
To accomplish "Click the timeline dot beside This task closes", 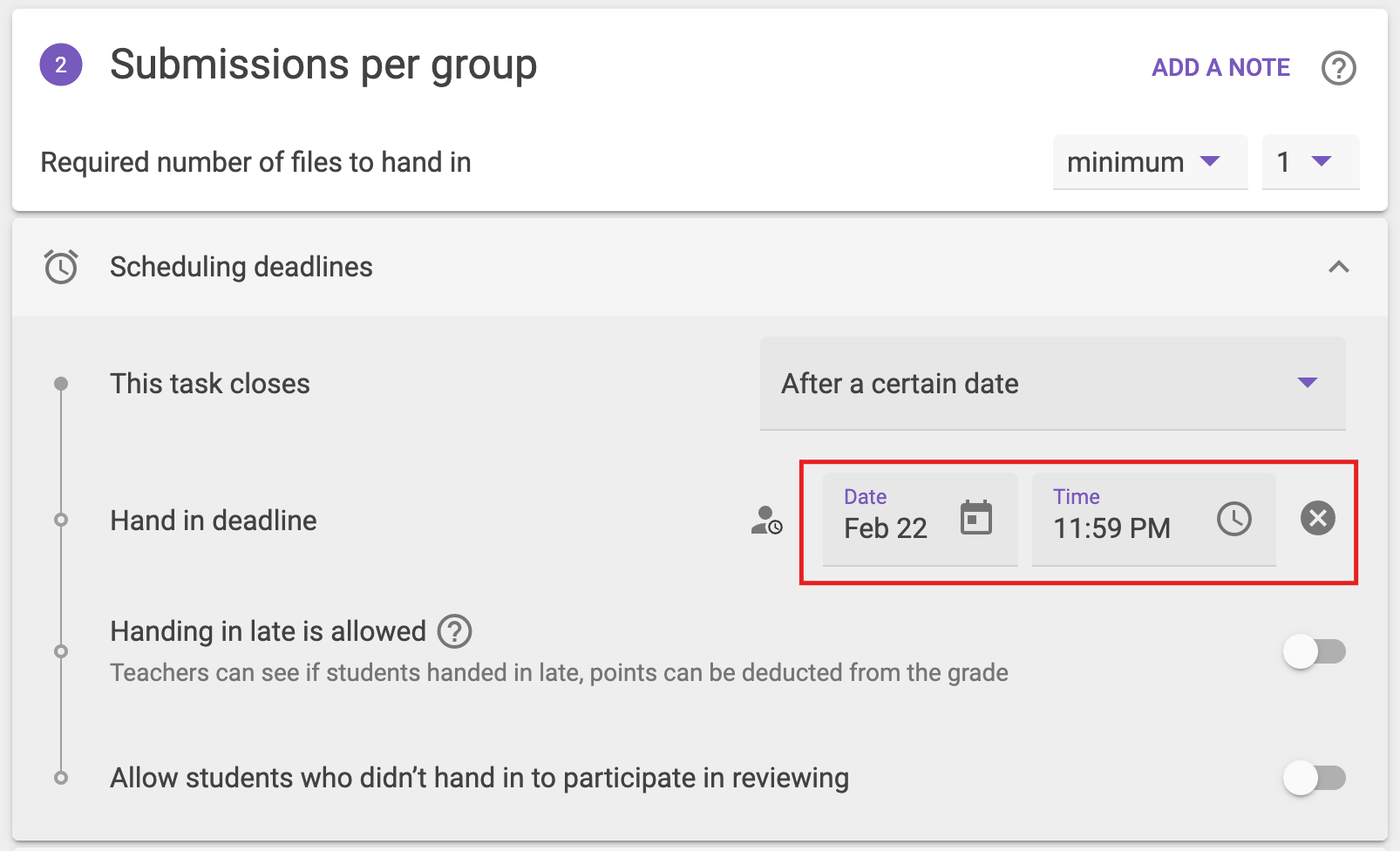I will point(61,384).
